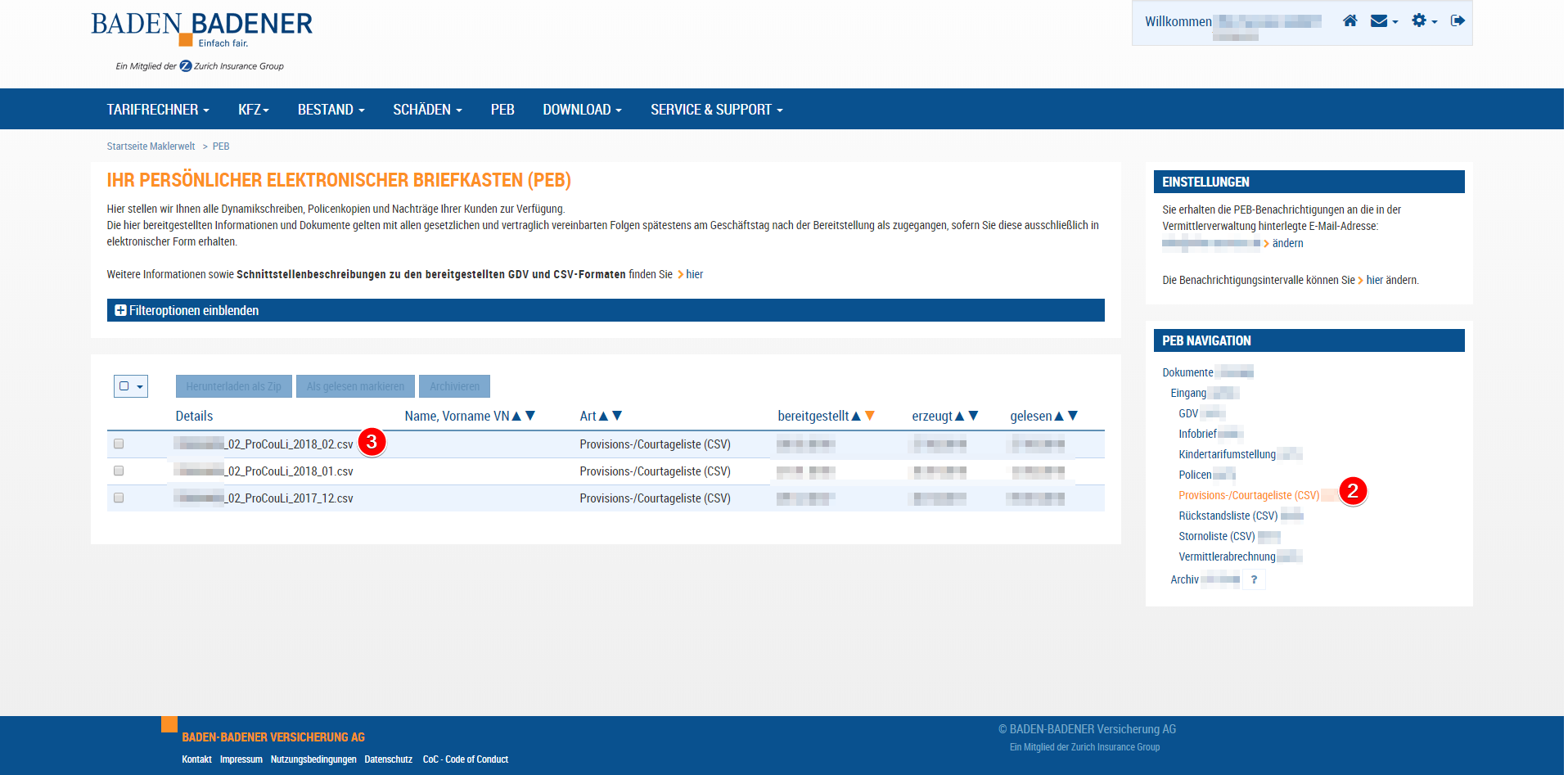The width and height of the screenshot is (1568, 775).
Task: Sort Art column descending
Action: point(617,416)
